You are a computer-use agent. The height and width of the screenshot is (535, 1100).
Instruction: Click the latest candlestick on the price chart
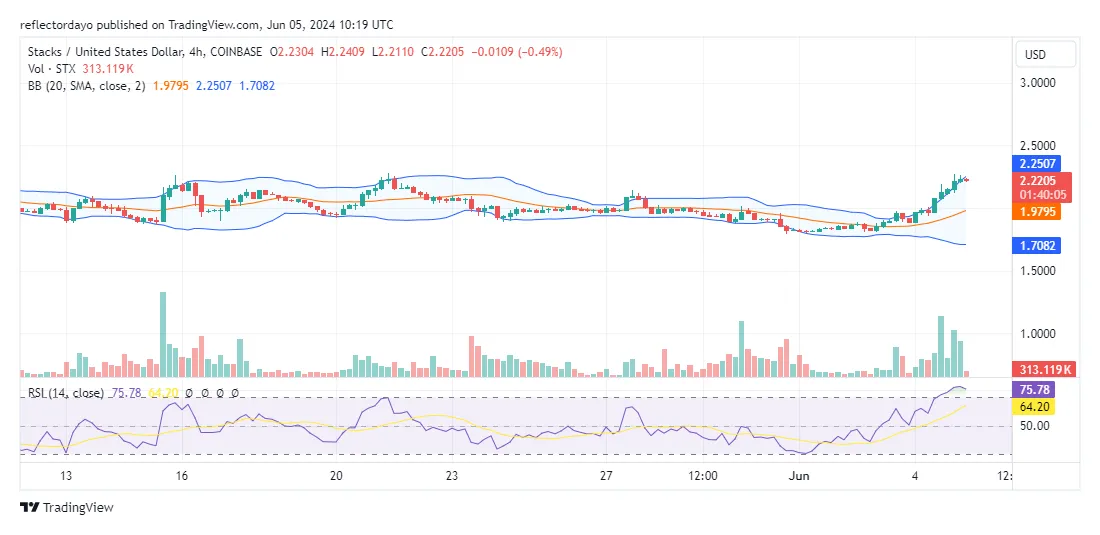[x=966, y=180]
